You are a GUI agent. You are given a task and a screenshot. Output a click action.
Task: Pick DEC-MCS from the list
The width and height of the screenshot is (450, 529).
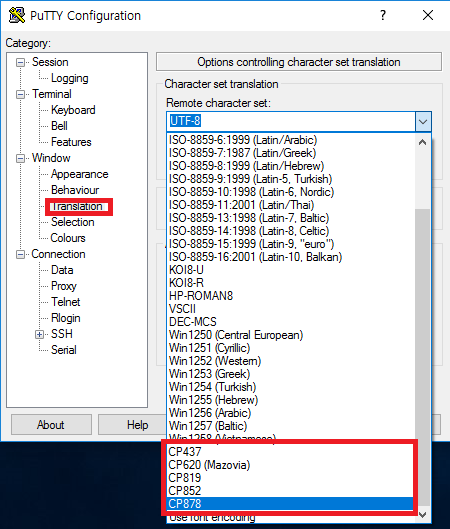[291, 322]
